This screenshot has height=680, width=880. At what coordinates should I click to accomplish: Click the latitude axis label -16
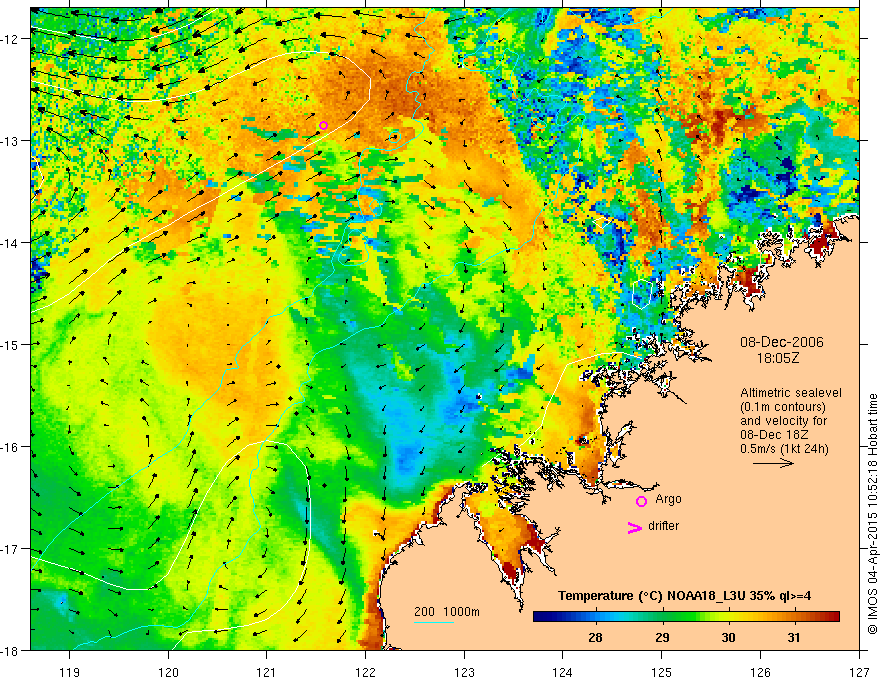click(x=11, y=447)
